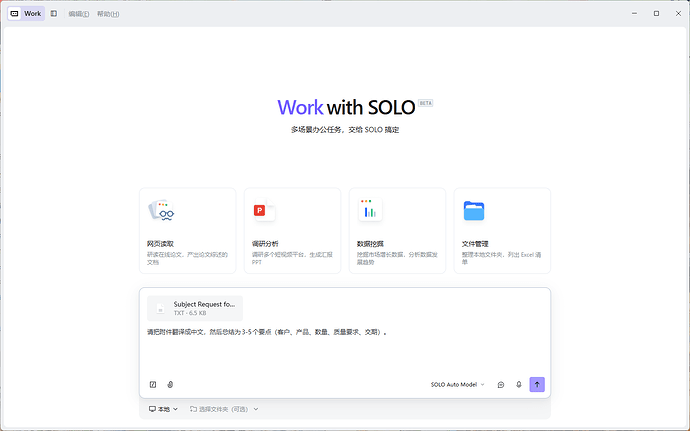Screen dimensions: 690x431
Task: Click the bar chart data icon
Action: click(370, 210)
